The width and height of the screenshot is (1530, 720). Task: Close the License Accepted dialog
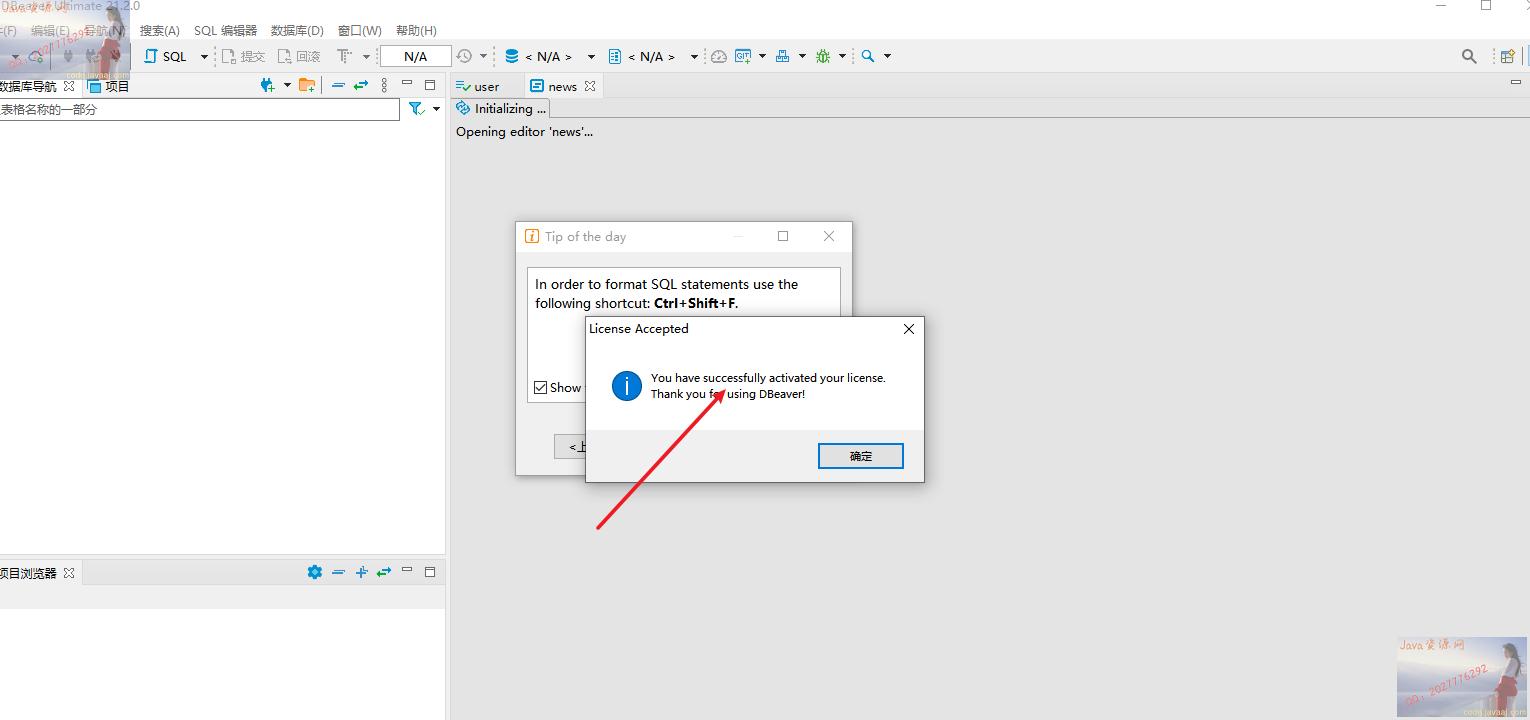pyautogui.click(x=909, y=329)
